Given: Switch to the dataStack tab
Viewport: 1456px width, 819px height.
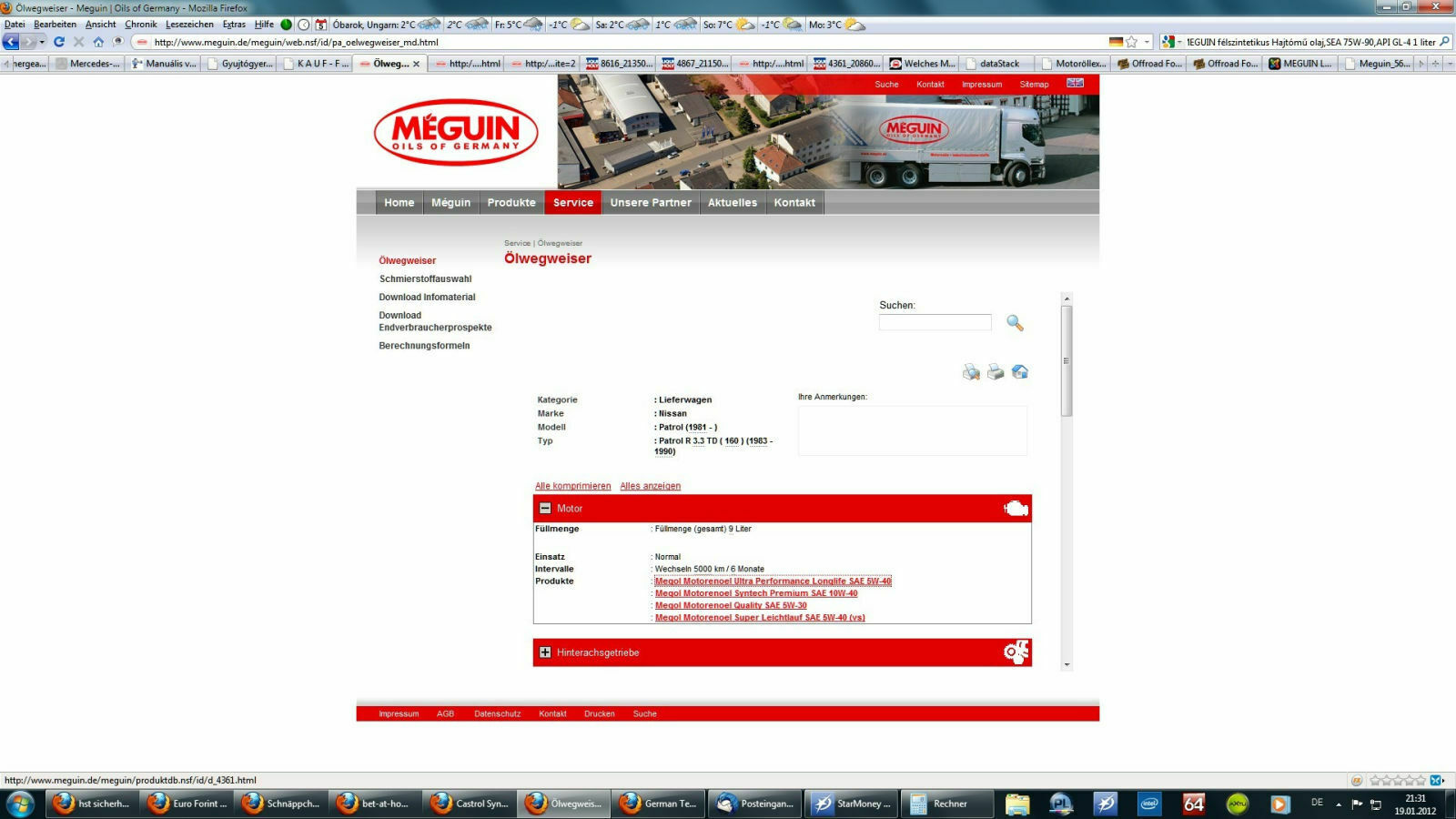Looking at the screenshot, I should click(x=998, y=64).
